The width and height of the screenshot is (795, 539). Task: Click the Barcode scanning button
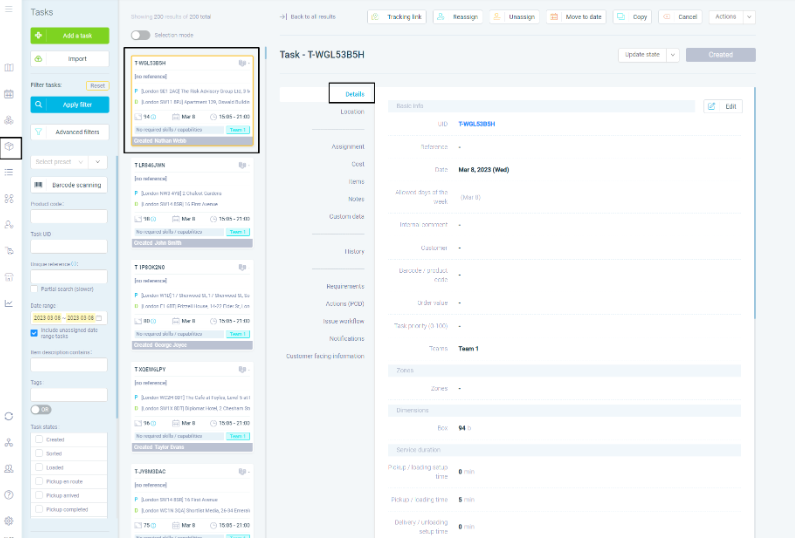[69, 185]
